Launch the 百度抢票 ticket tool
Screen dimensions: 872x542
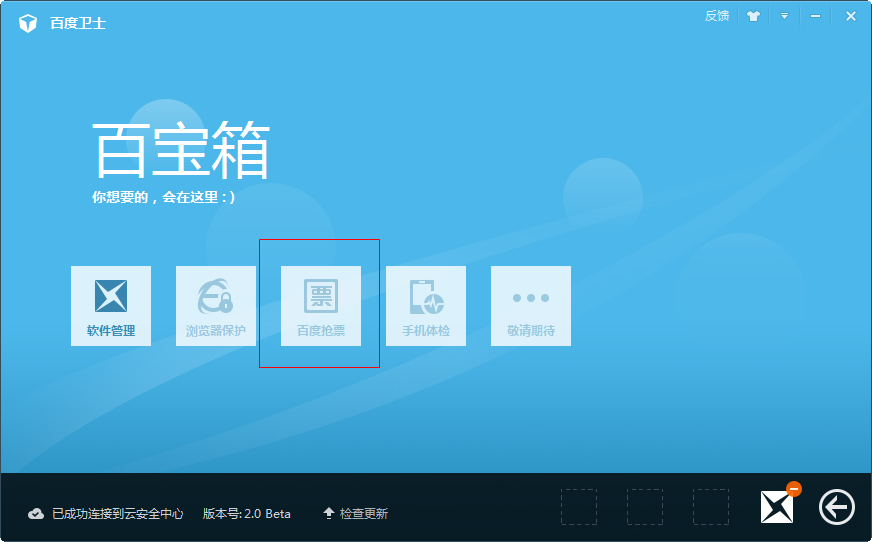[x=321, y=306]
